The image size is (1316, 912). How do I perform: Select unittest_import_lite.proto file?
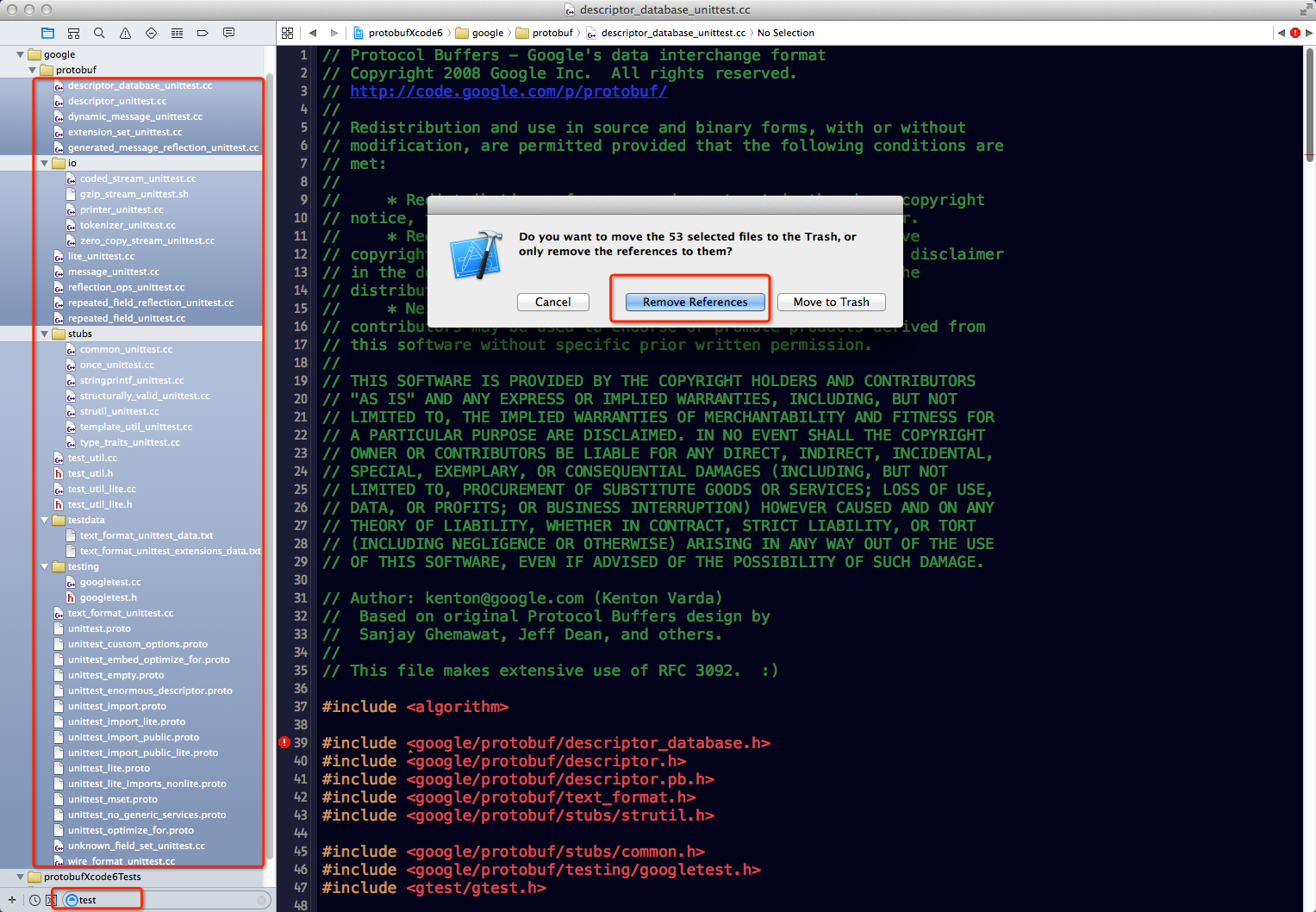pos(127,721)
